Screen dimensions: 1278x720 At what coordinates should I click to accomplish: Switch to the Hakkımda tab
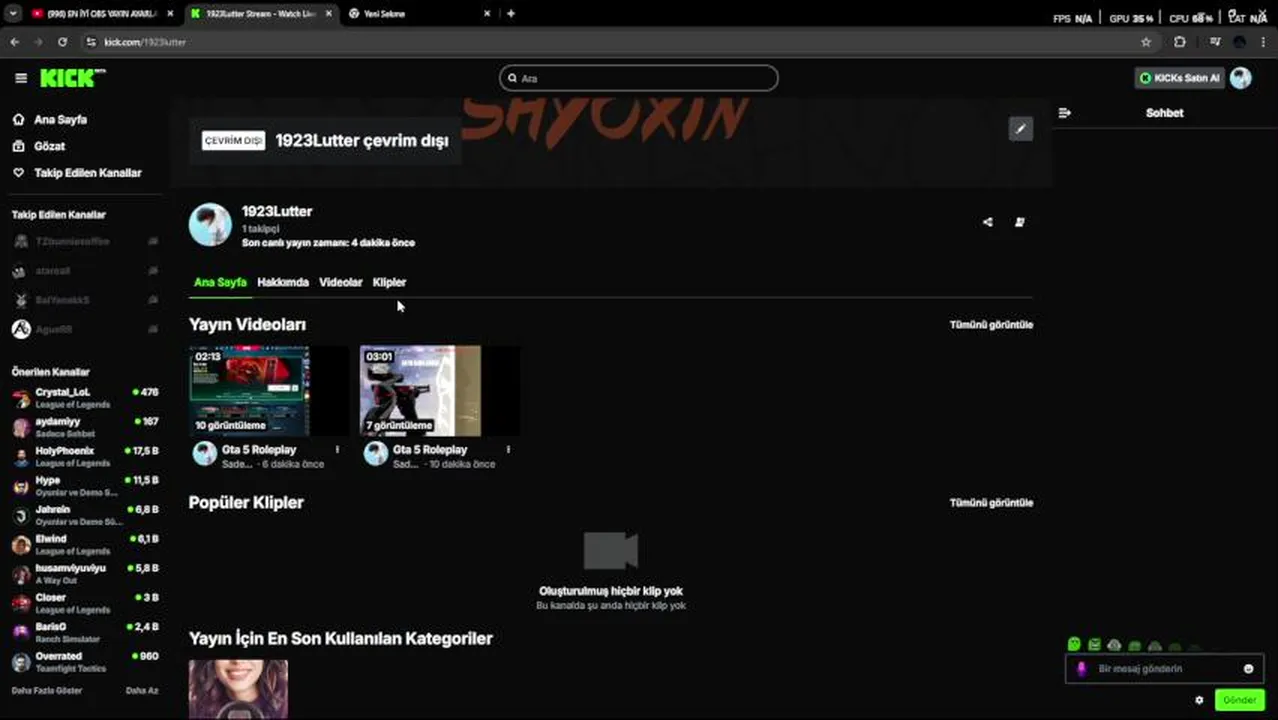coord(283,282)
